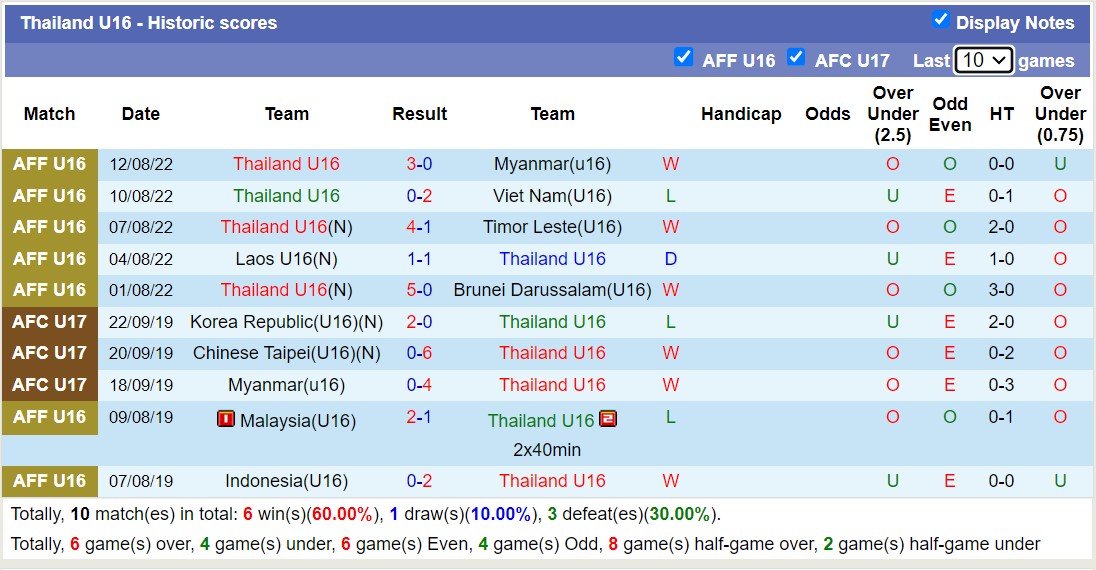1096x570 pixels.
Task: Click the Result column header
Action: pos(419,114)
